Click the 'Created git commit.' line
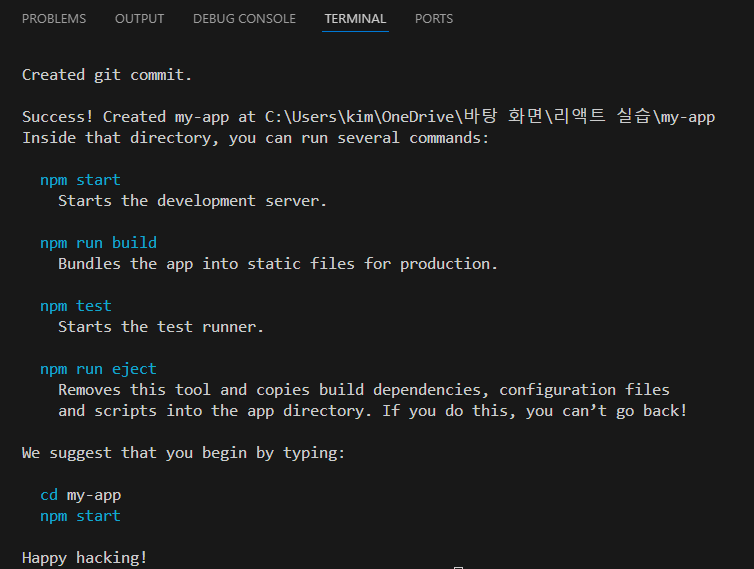 point(107,75)
